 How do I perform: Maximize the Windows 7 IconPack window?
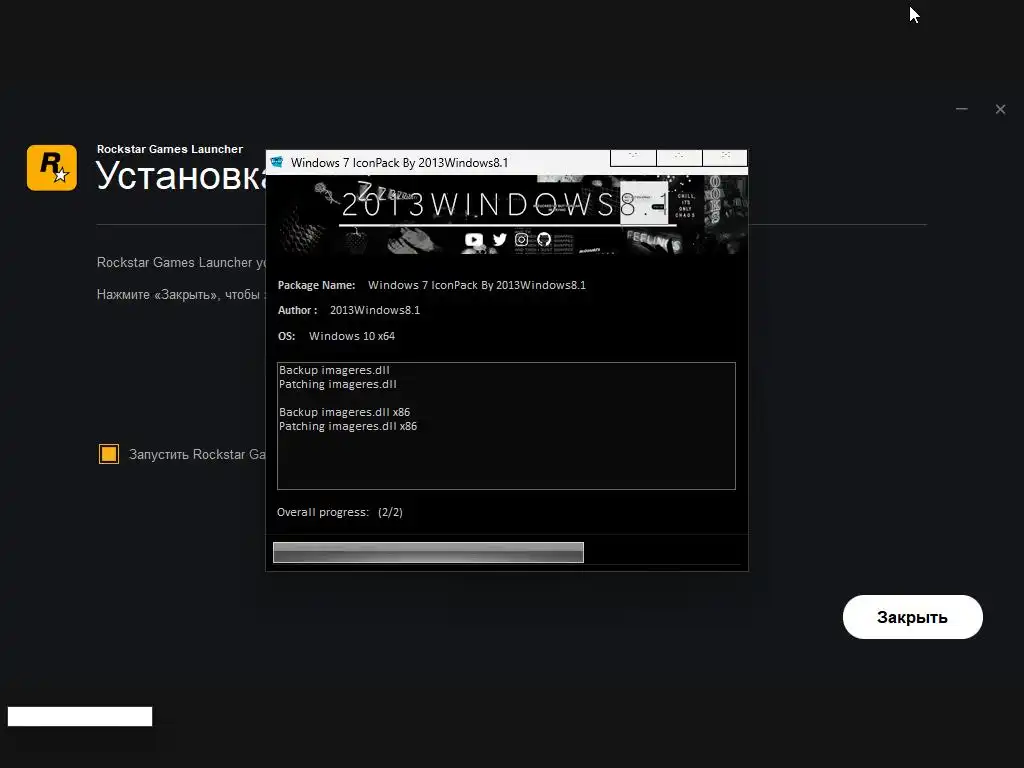click(679, 157)
